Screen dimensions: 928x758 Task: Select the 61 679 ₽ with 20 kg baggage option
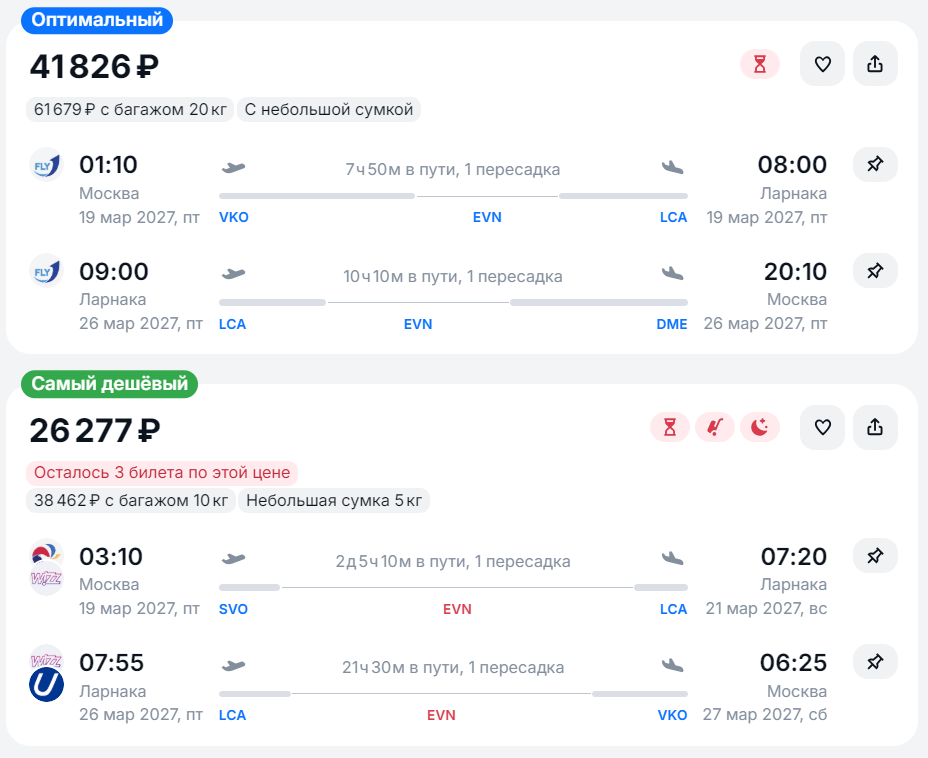[130, 109]
